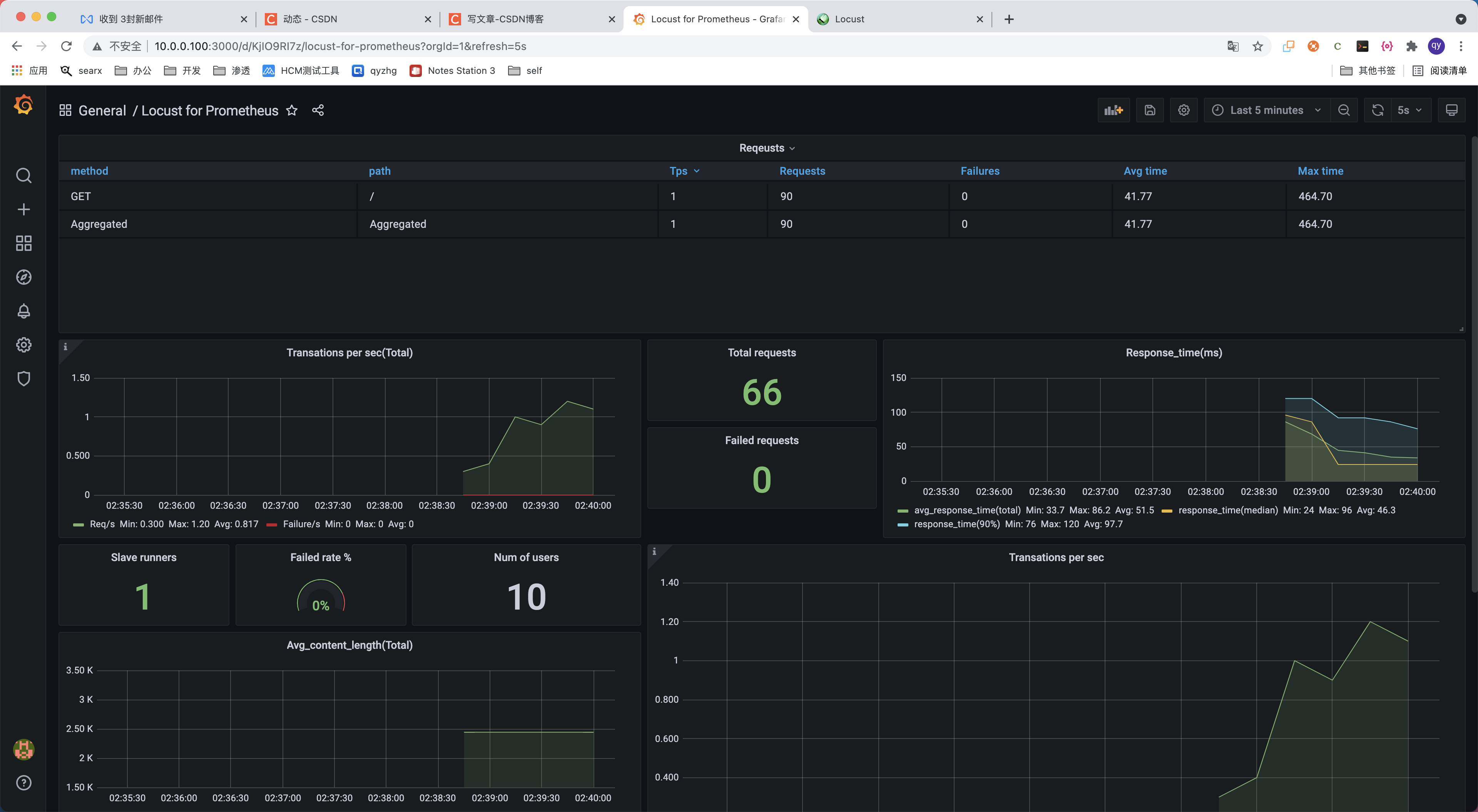Open Response_time(ms) panel title menu
Viewport: 1478px width, 812px height.
1173,353
